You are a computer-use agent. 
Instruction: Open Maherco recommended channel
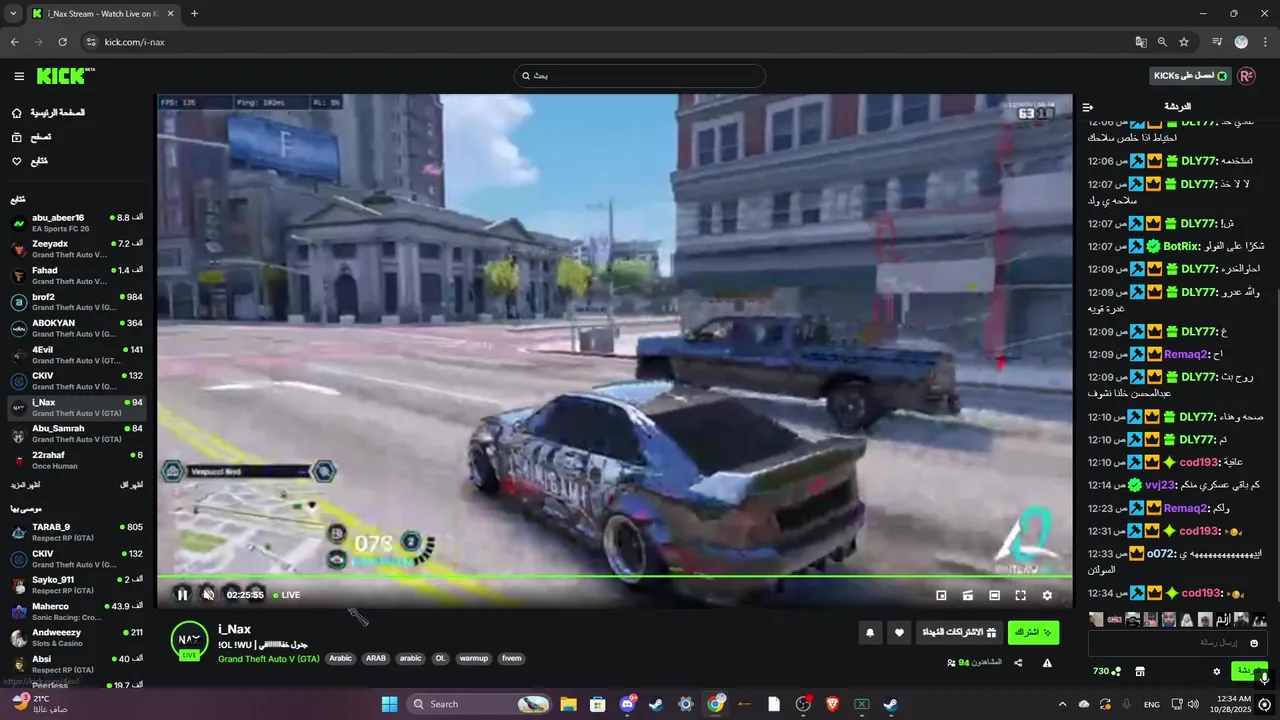coord(78,611)
